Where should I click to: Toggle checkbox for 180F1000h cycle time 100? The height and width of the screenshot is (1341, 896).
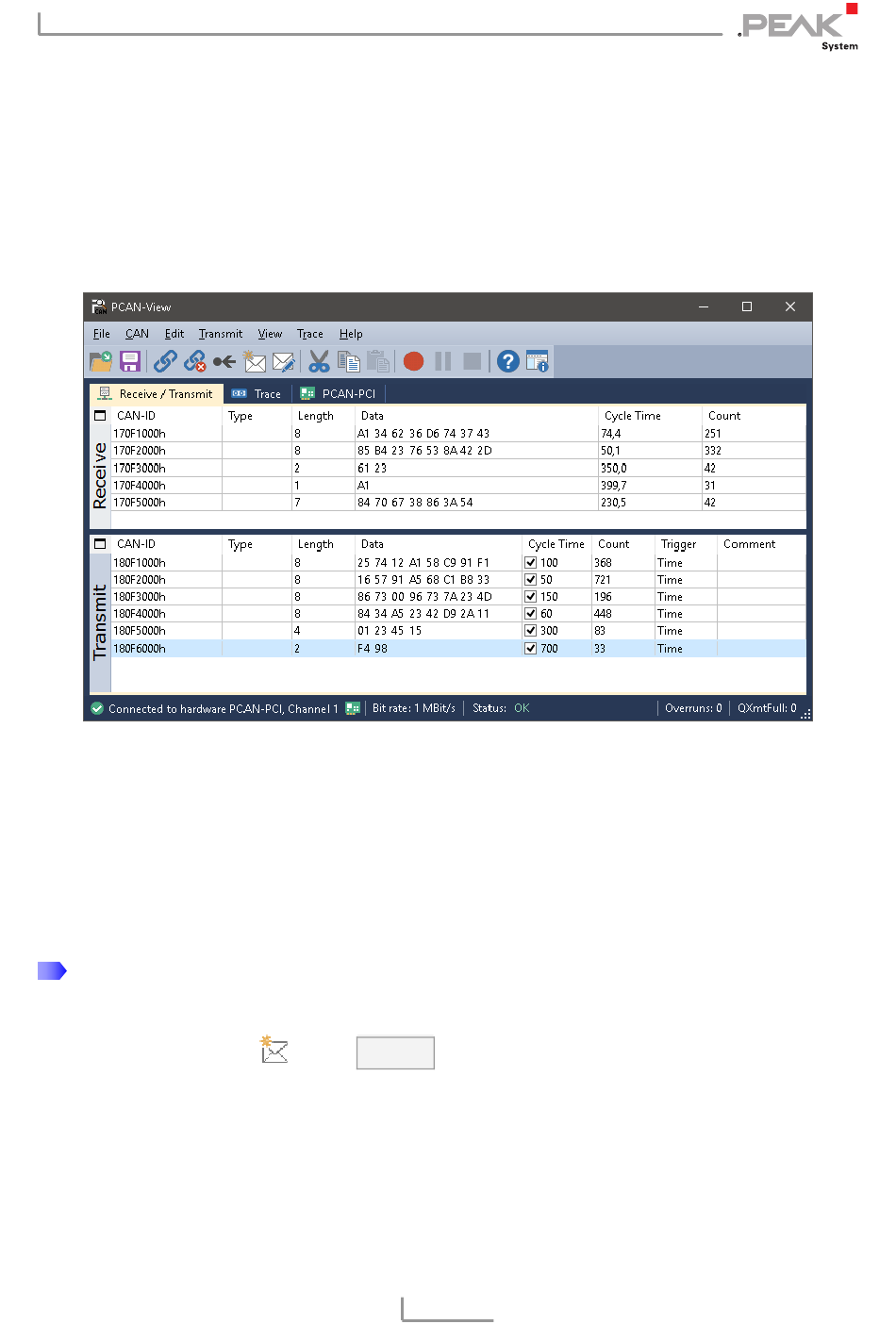point(531,563)
